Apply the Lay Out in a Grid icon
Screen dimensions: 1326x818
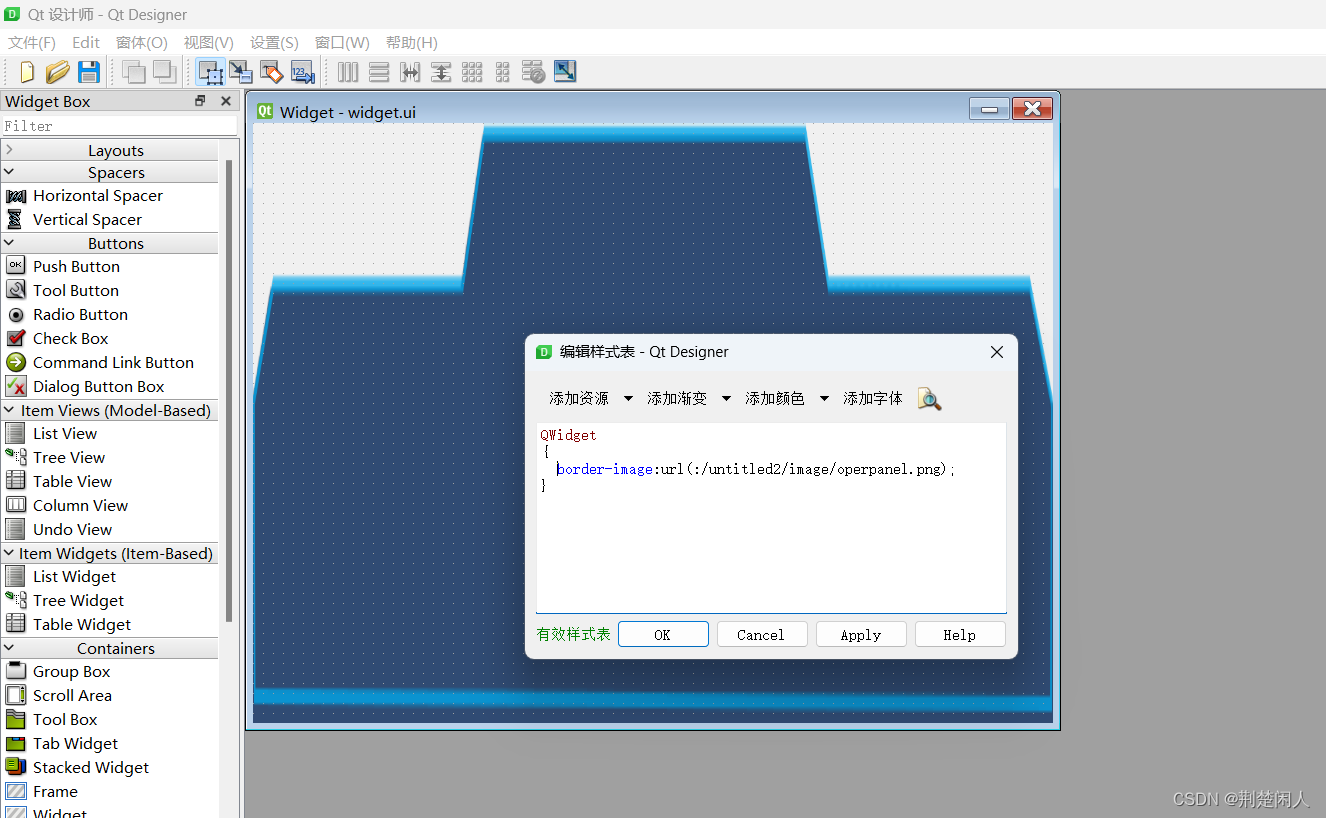(x=472, y=72)
